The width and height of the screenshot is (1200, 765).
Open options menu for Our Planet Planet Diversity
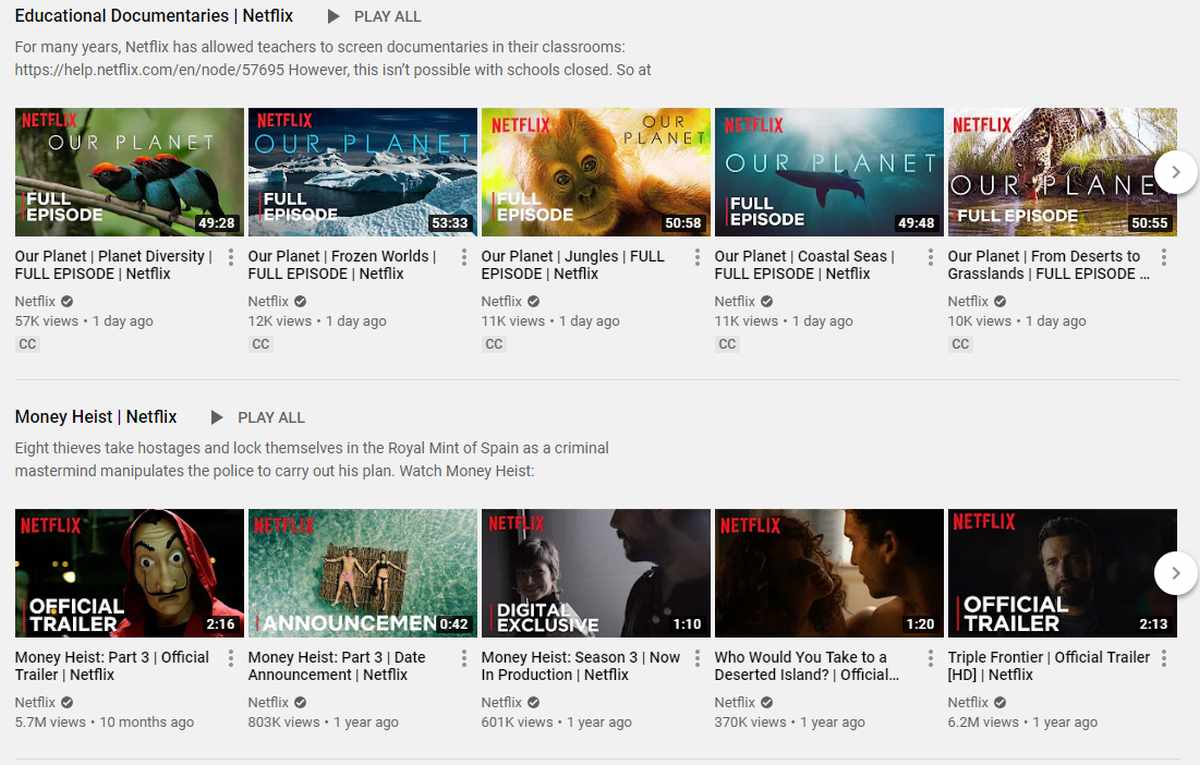coord(231,257)
